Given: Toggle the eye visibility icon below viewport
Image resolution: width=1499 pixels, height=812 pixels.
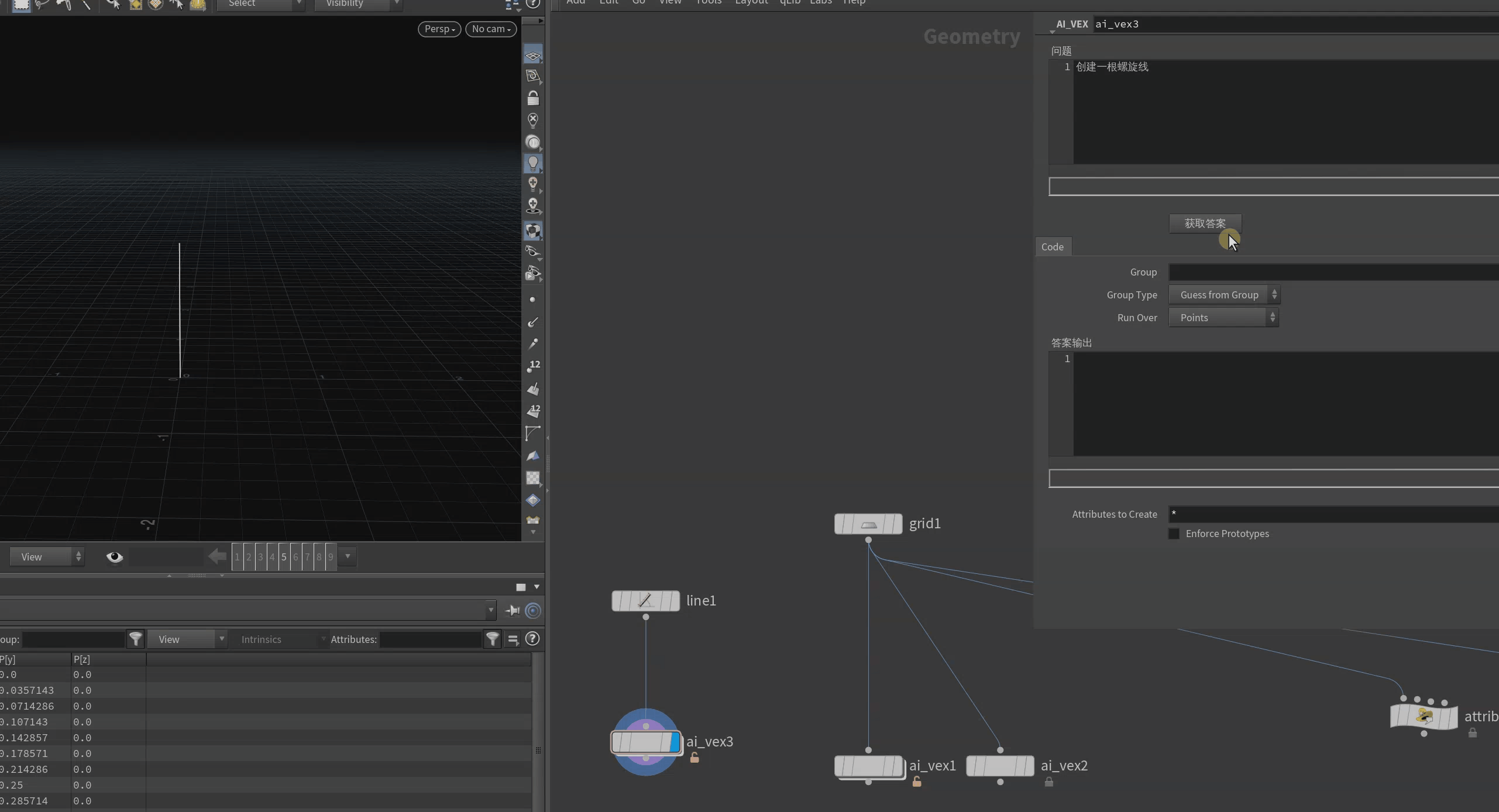Looking at the screenshot, I should point(115,557).
